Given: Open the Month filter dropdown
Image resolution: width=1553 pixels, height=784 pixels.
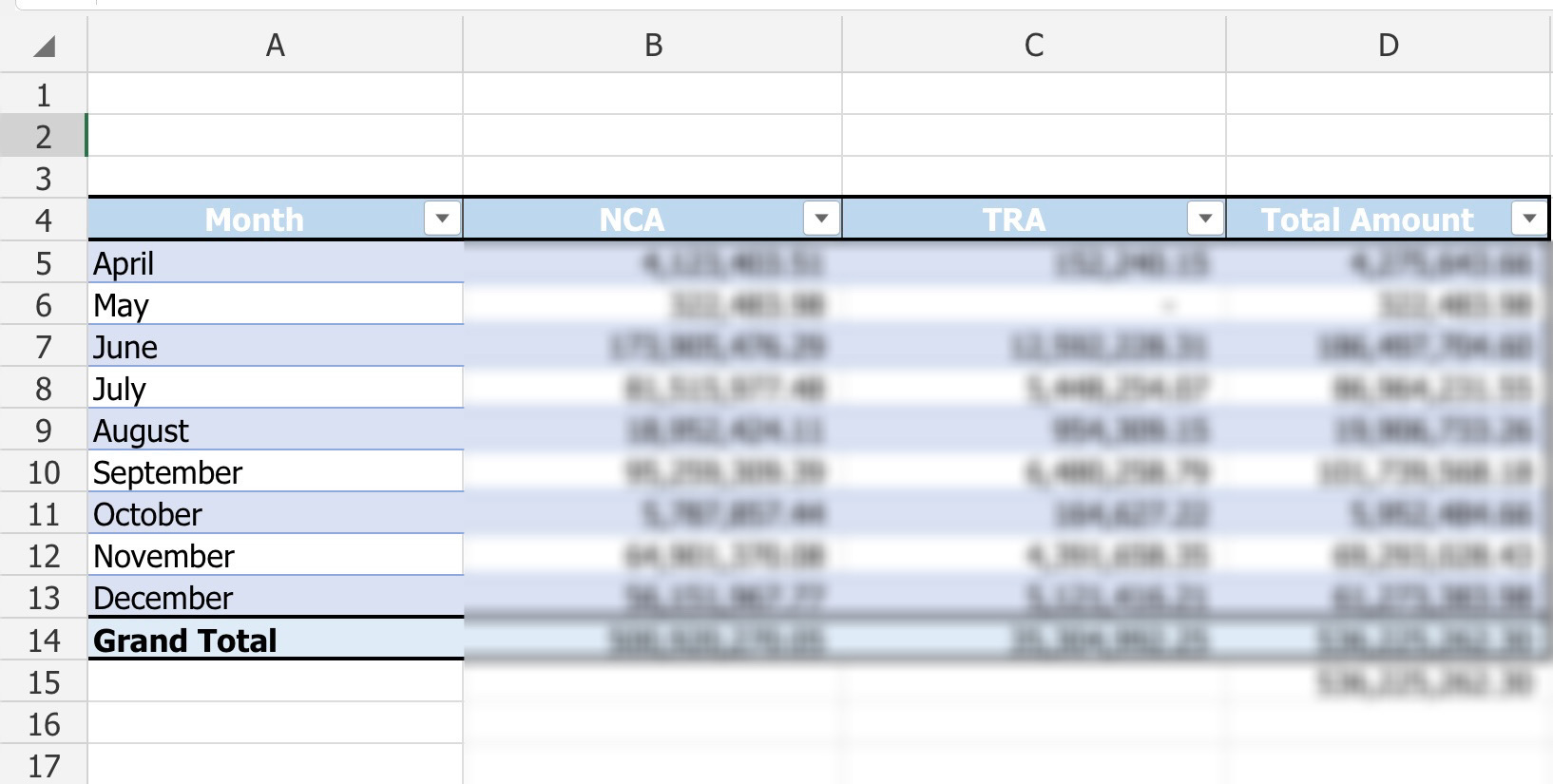Looking at the screenshot, I should coord(442,219).
